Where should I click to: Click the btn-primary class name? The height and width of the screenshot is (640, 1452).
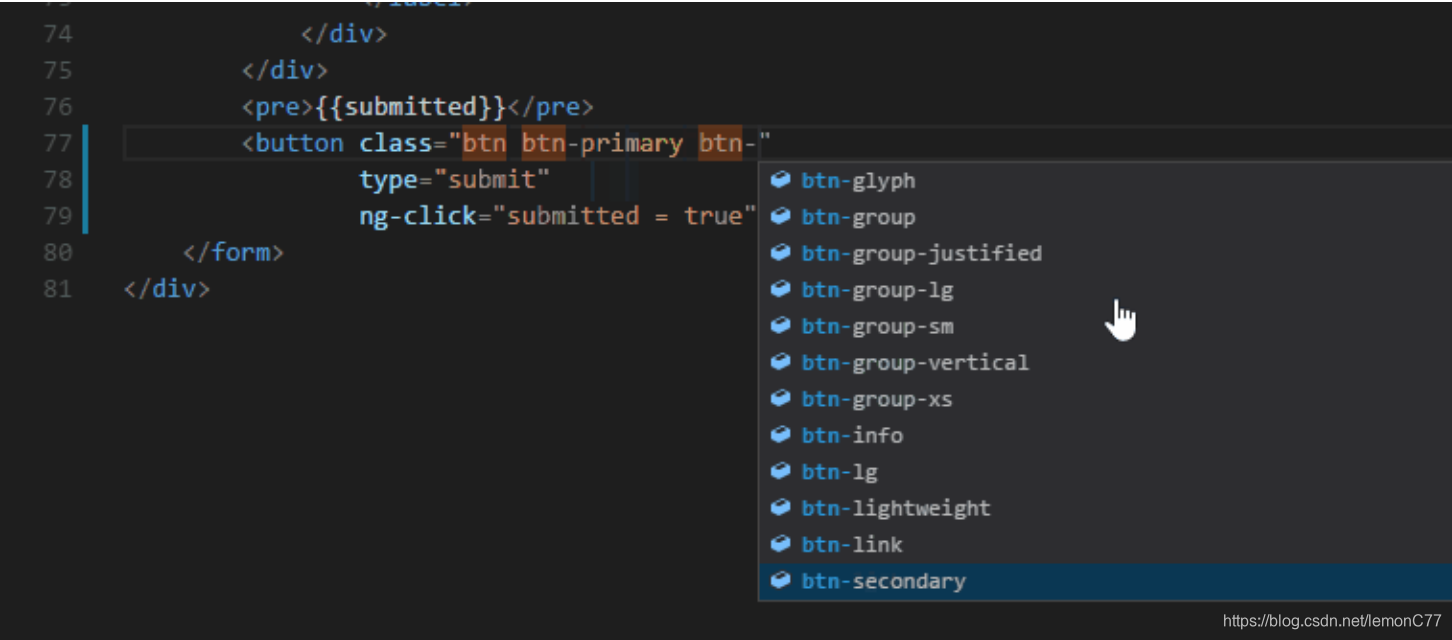(602, 143)
